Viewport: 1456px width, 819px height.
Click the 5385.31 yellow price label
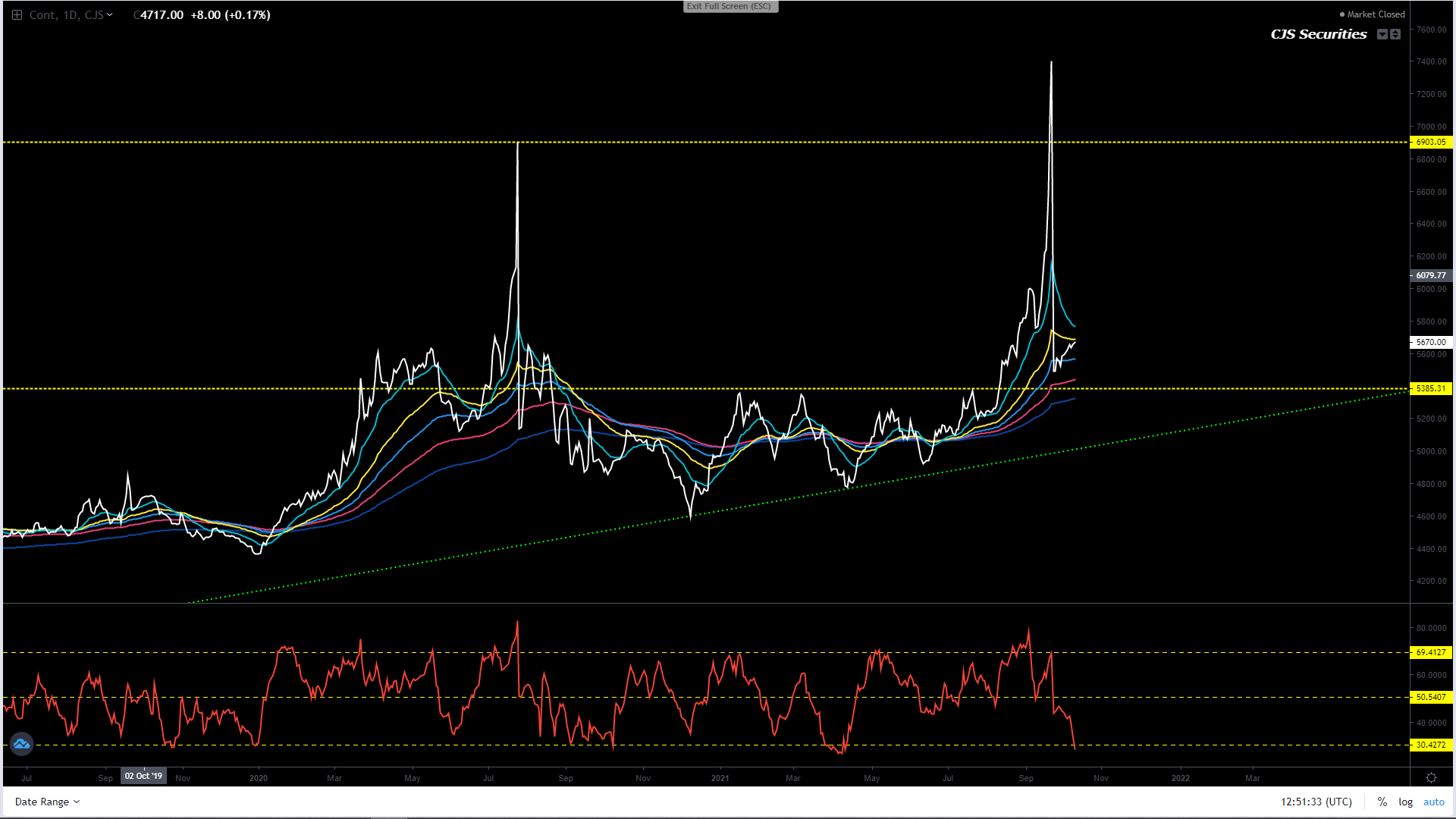point(1430,388)
